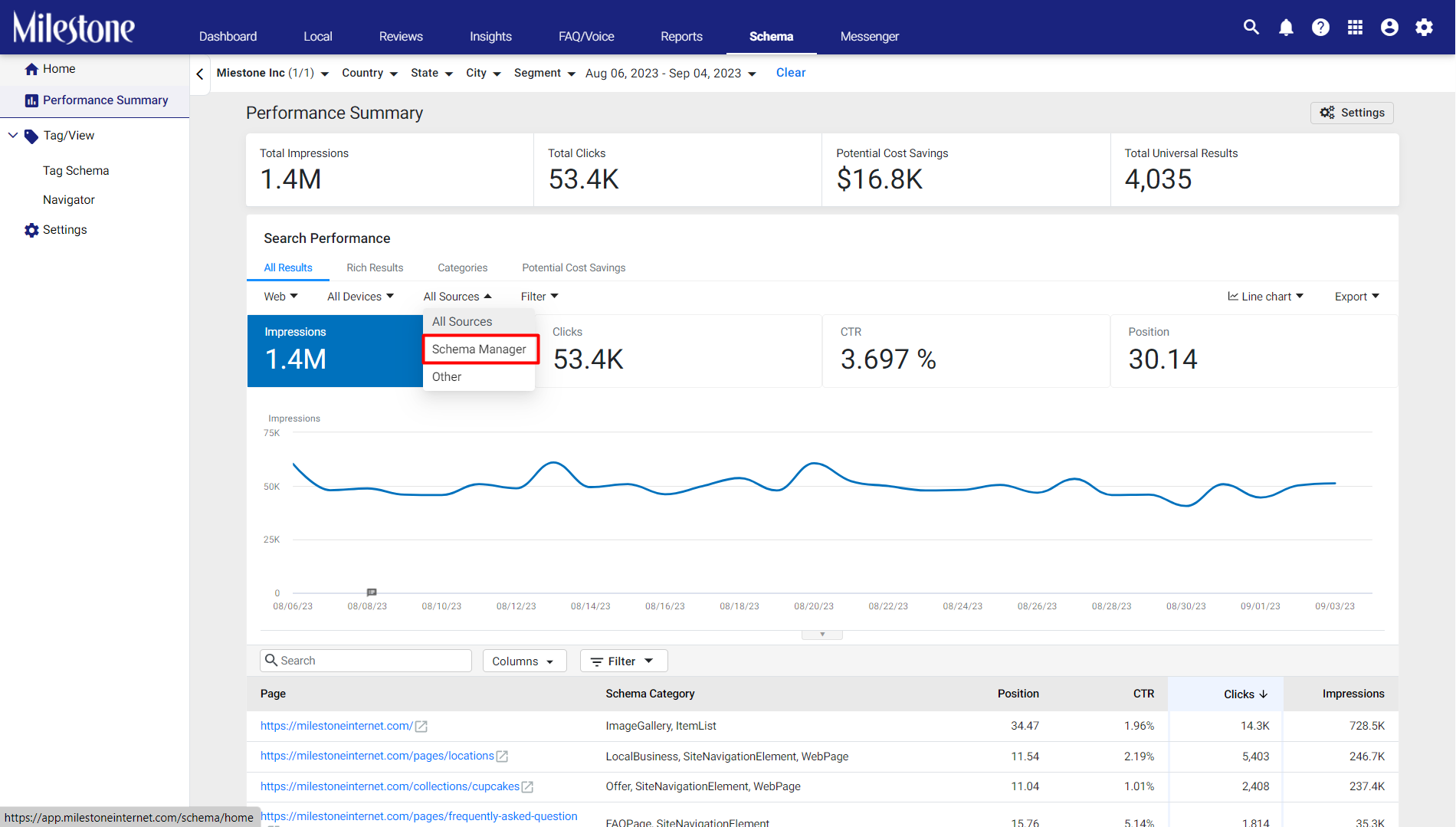Screen dimensions: 1456x827
Task: Sort by Position column header
Action: [1018, 694]
